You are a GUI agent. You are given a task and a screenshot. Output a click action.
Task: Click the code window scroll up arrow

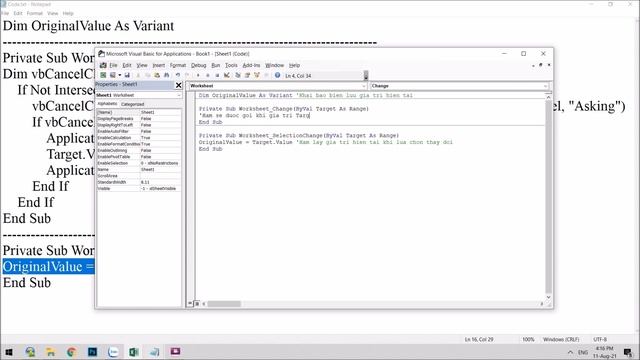pos(548,97)
